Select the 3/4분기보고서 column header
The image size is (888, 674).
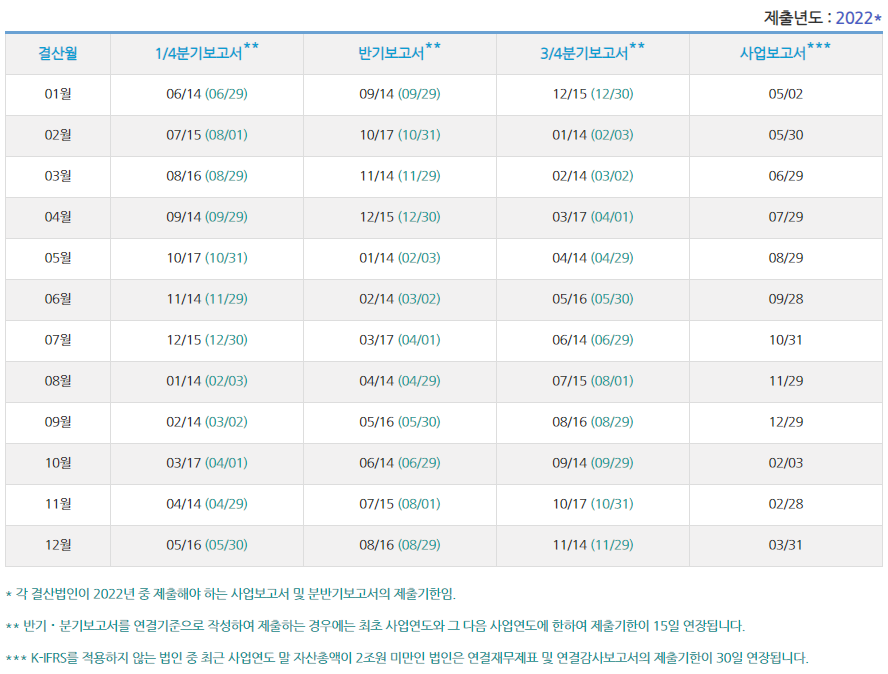coord(592,52)
